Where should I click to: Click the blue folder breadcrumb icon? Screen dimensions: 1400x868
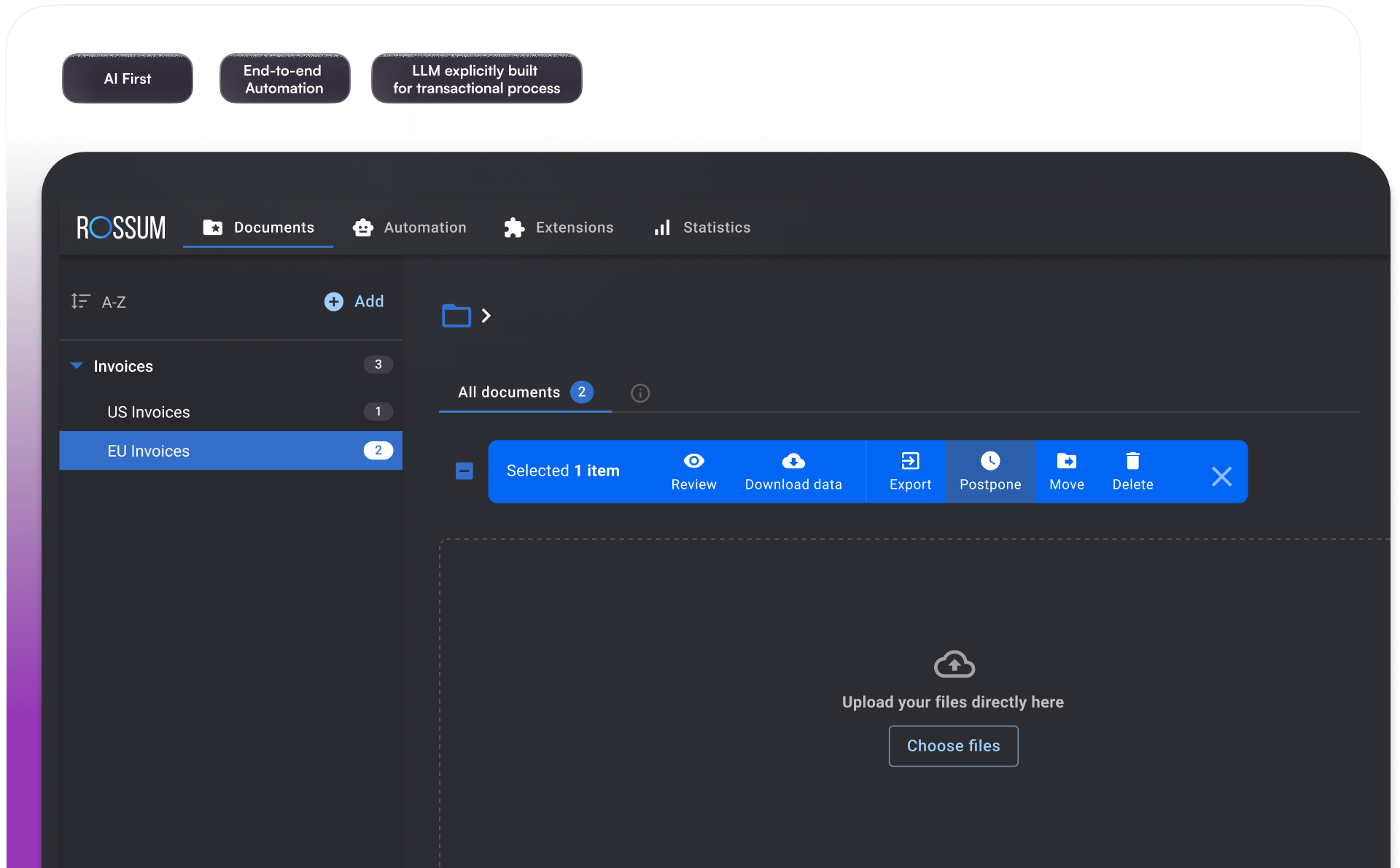[456, 316]
